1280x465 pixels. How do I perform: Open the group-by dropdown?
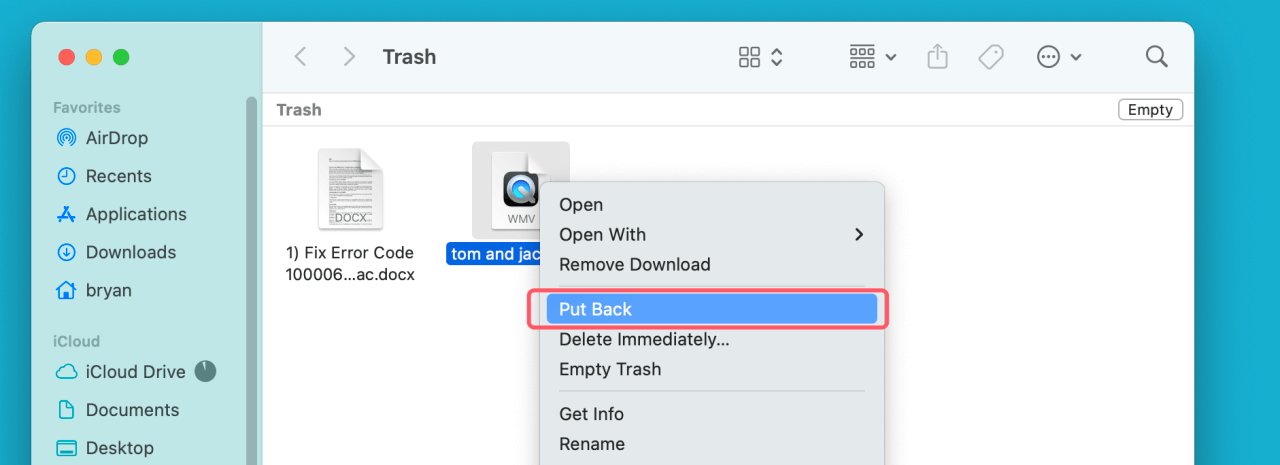pos(872,57)
